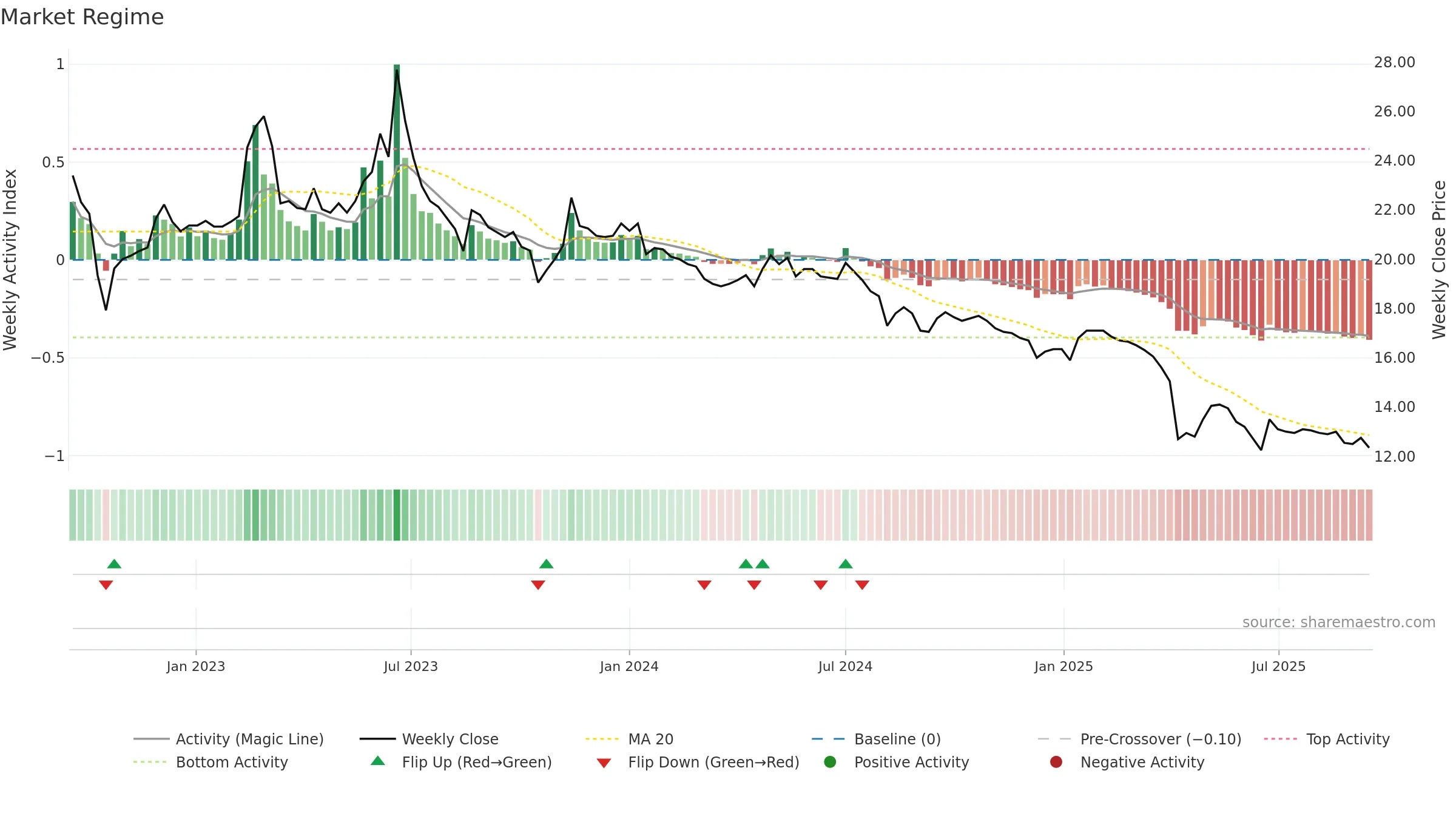Toggle Flip Up (Red→Green) legend entry
The height and width of the screenshot is (819, 1456).
[461, 762]
